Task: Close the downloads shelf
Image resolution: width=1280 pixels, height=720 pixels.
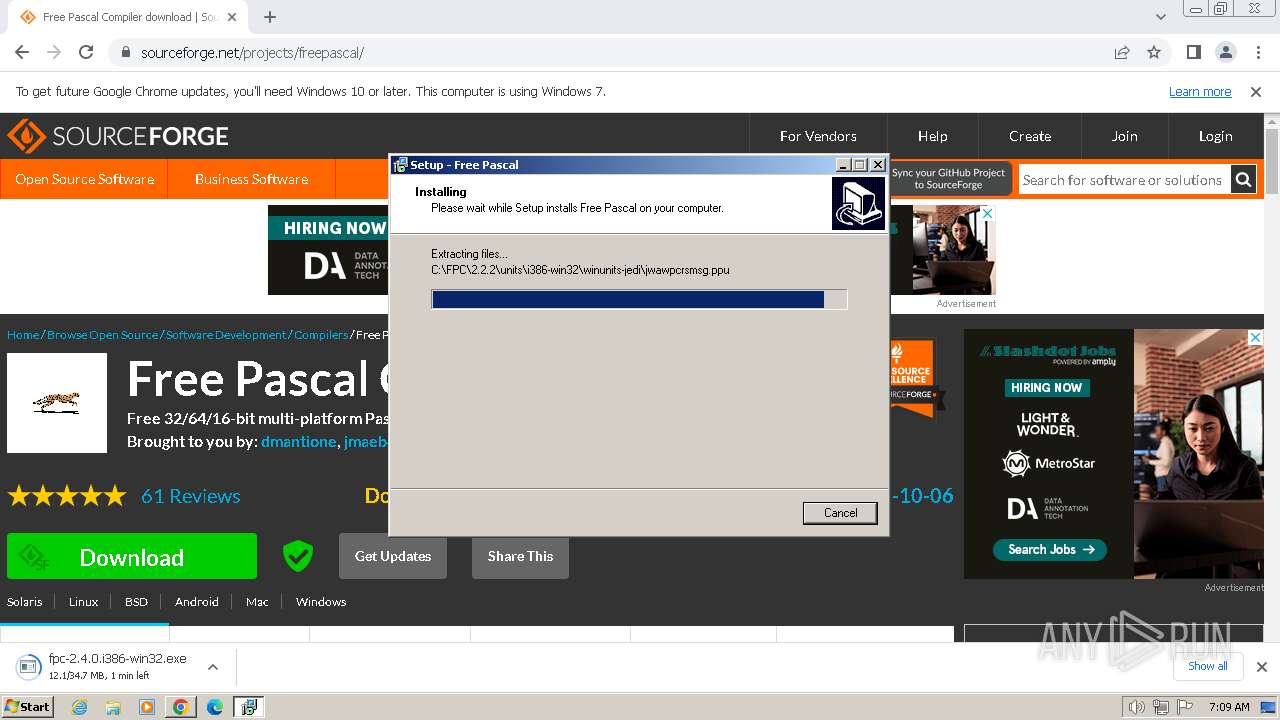Action: point(1261,667)
